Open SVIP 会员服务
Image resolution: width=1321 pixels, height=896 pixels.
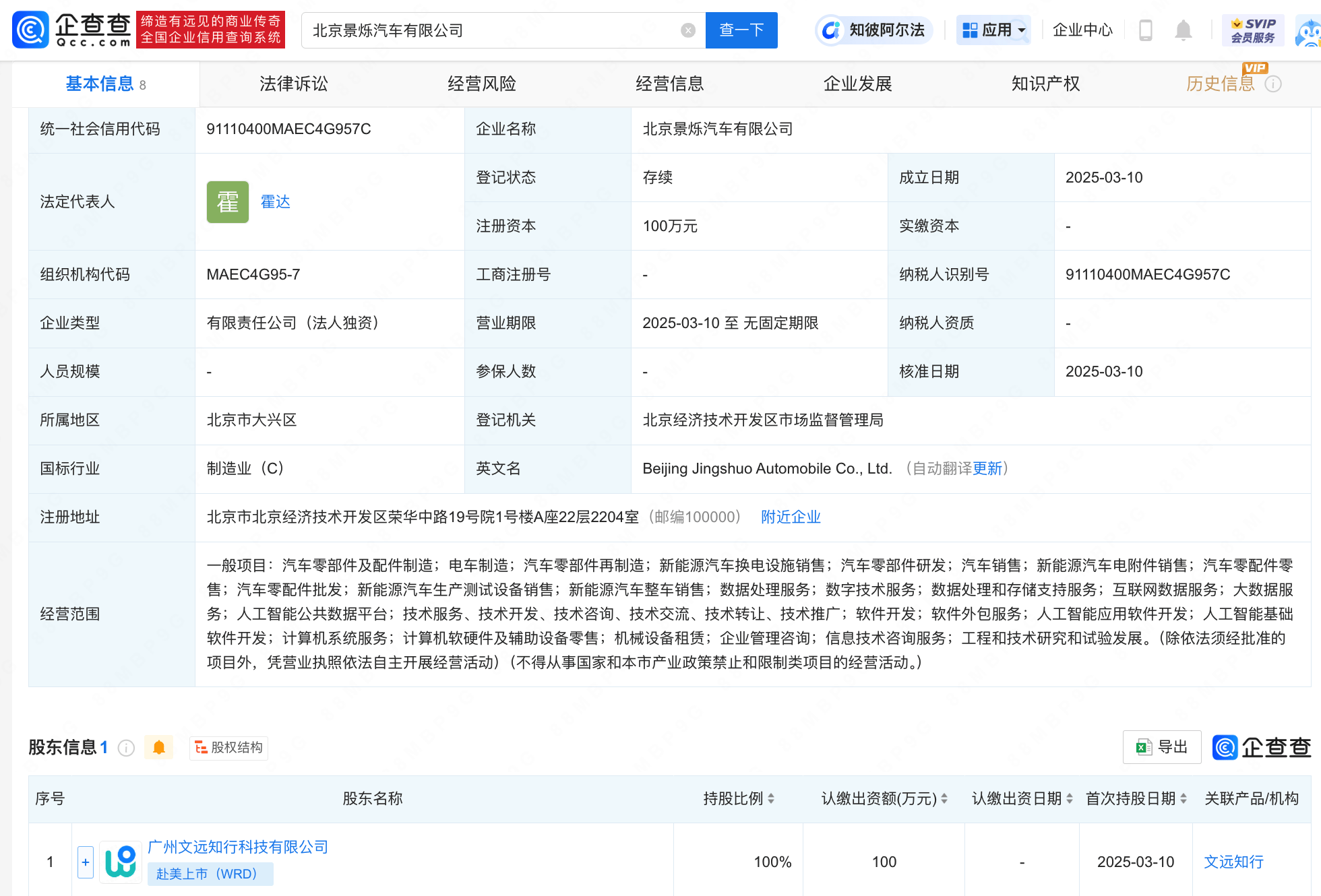(1253, 30)
